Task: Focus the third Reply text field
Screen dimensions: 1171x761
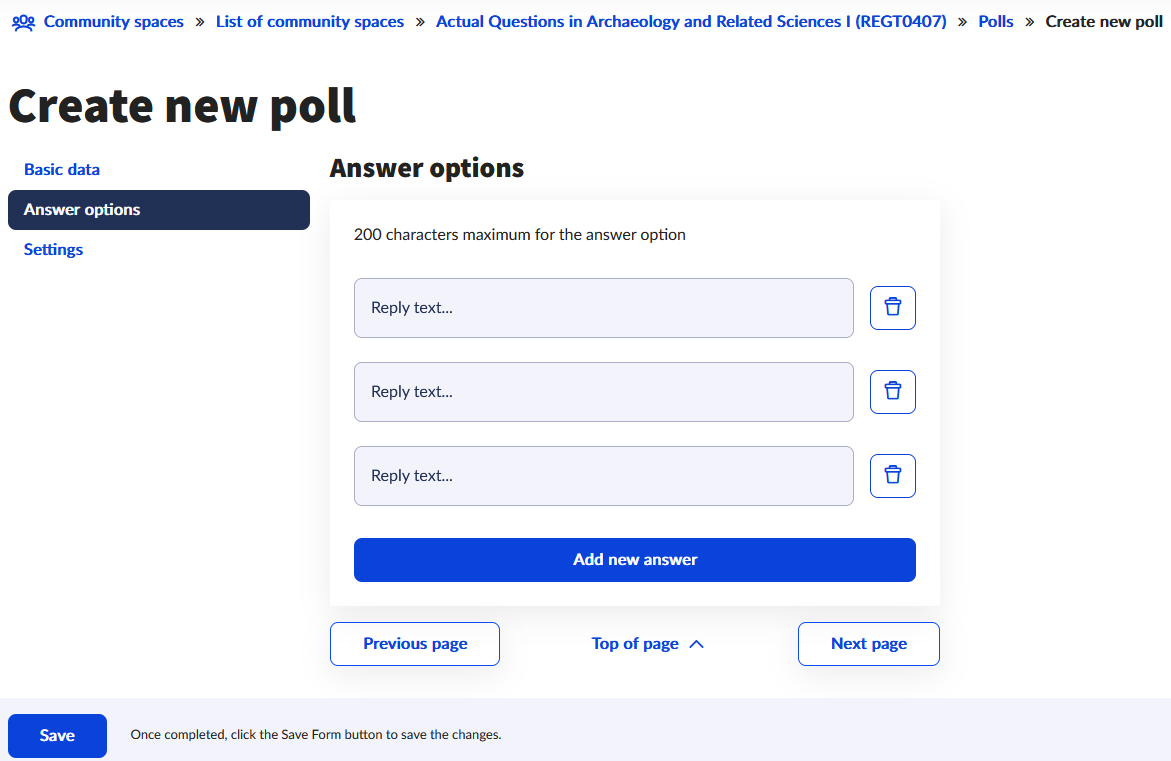Action: [603, 476]
